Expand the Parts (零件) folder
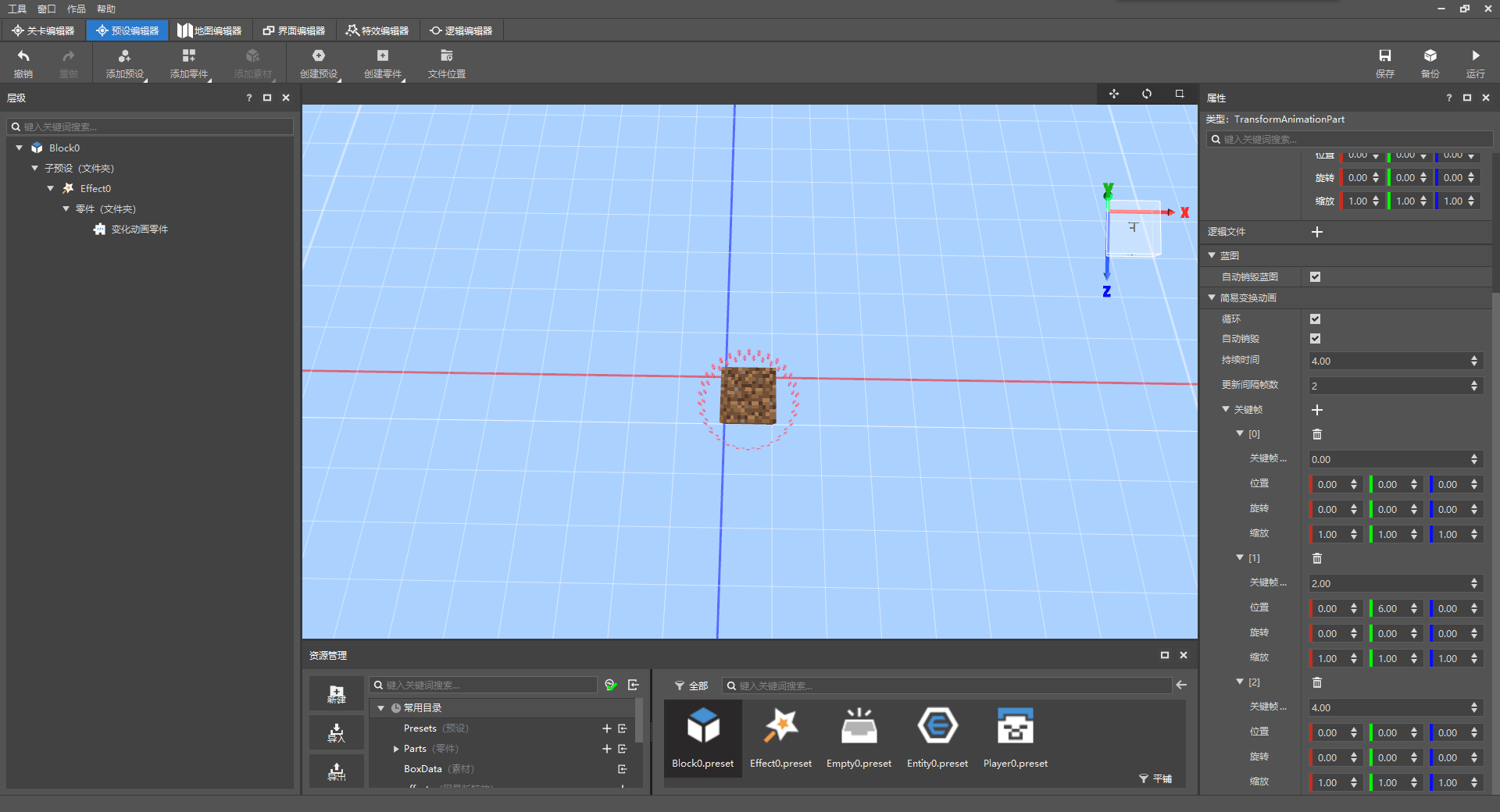The image size is (1500, 812). click(x=396, y=749)
